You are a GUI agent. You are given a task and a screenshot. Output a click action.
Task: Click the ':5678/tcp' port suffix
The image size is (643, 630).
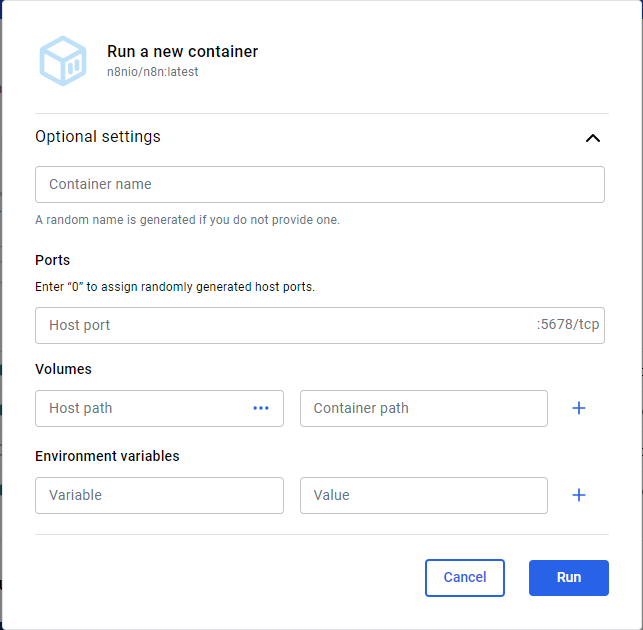coord(568,324)
